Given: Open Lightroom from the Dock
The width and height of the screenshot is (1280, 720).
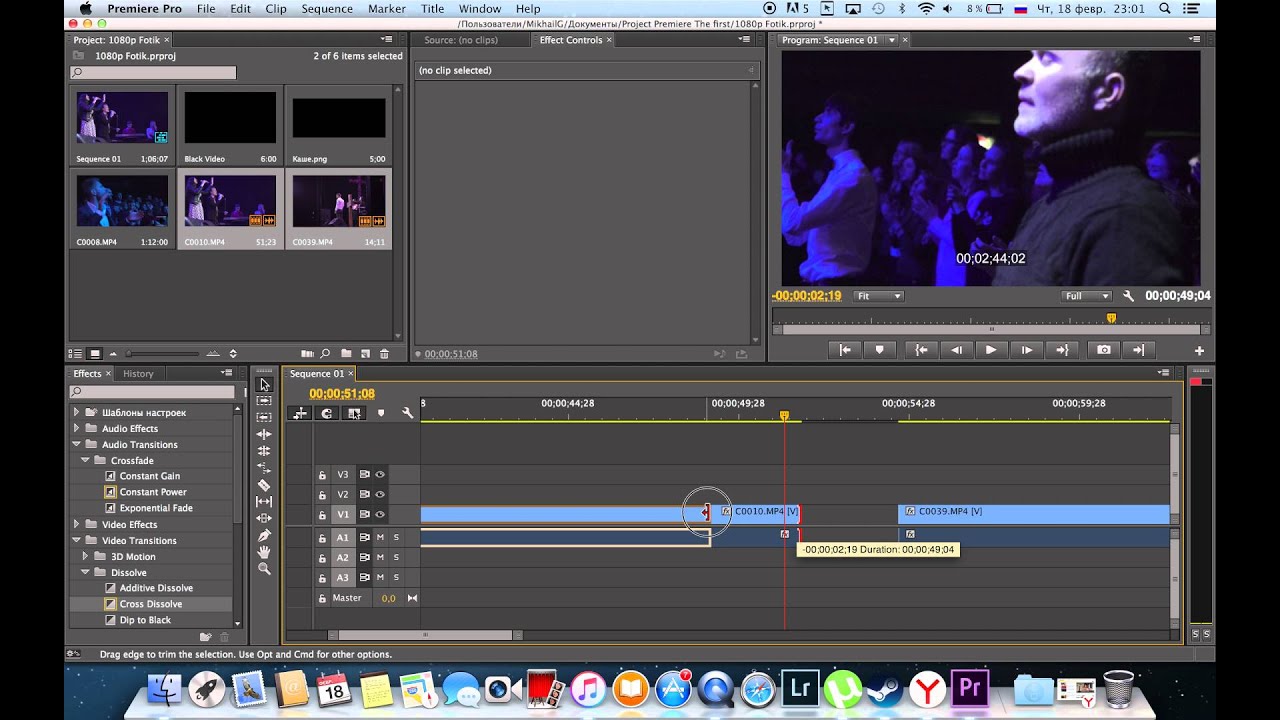Looking at the screenshot, I should (800, 689).
